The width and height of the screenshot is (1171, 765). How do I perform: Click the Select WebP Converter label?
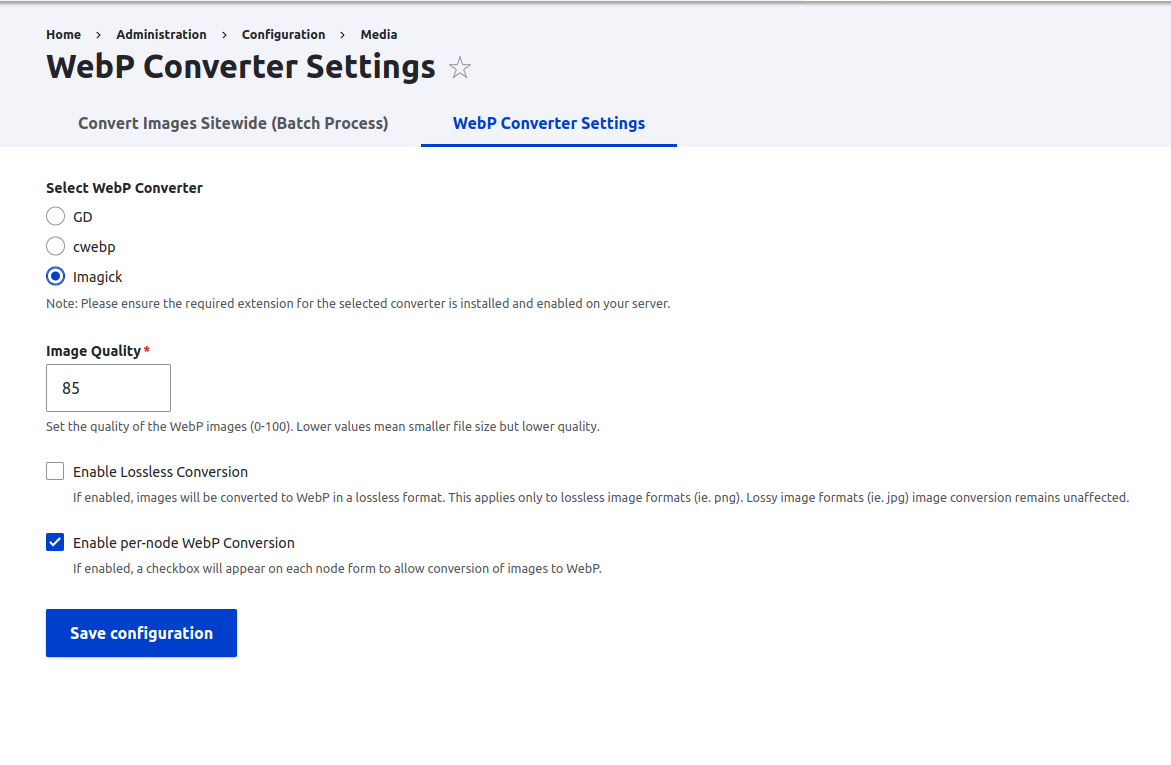tap(124, 187)
